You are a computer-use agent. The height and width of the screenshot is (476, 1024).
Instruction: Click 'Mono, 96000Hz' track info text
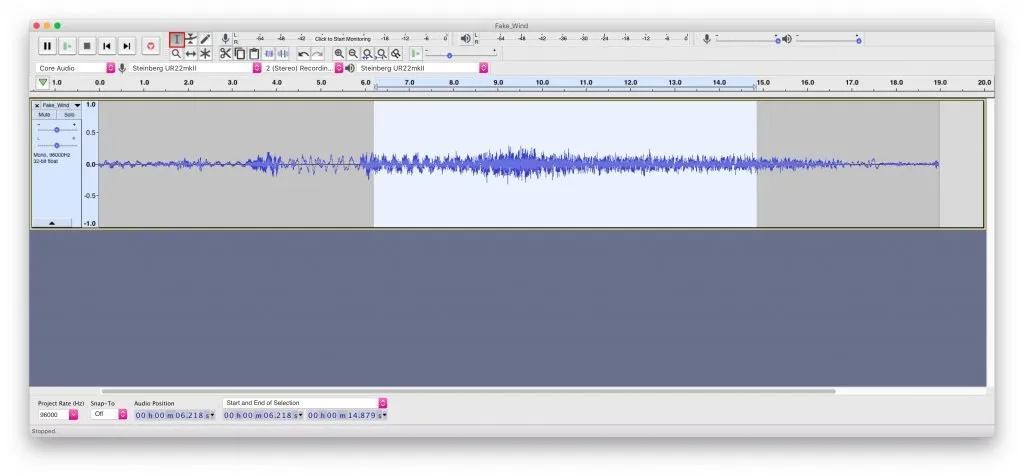pyautogui.click(x=52, y=155)
